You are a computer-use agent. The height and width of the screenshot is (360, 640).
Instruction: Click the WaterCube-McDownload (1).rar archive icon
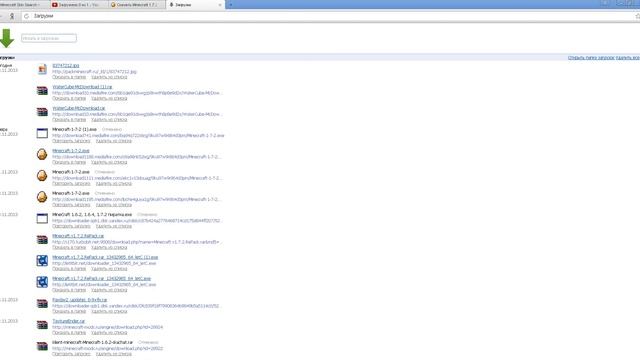[x=42, y=91]
